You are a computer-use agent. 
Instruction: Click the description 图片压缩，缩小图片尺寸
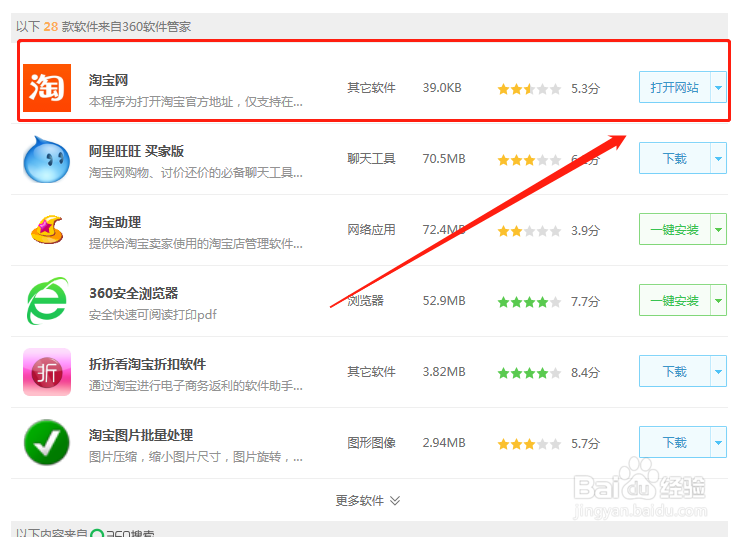point(196,456)
